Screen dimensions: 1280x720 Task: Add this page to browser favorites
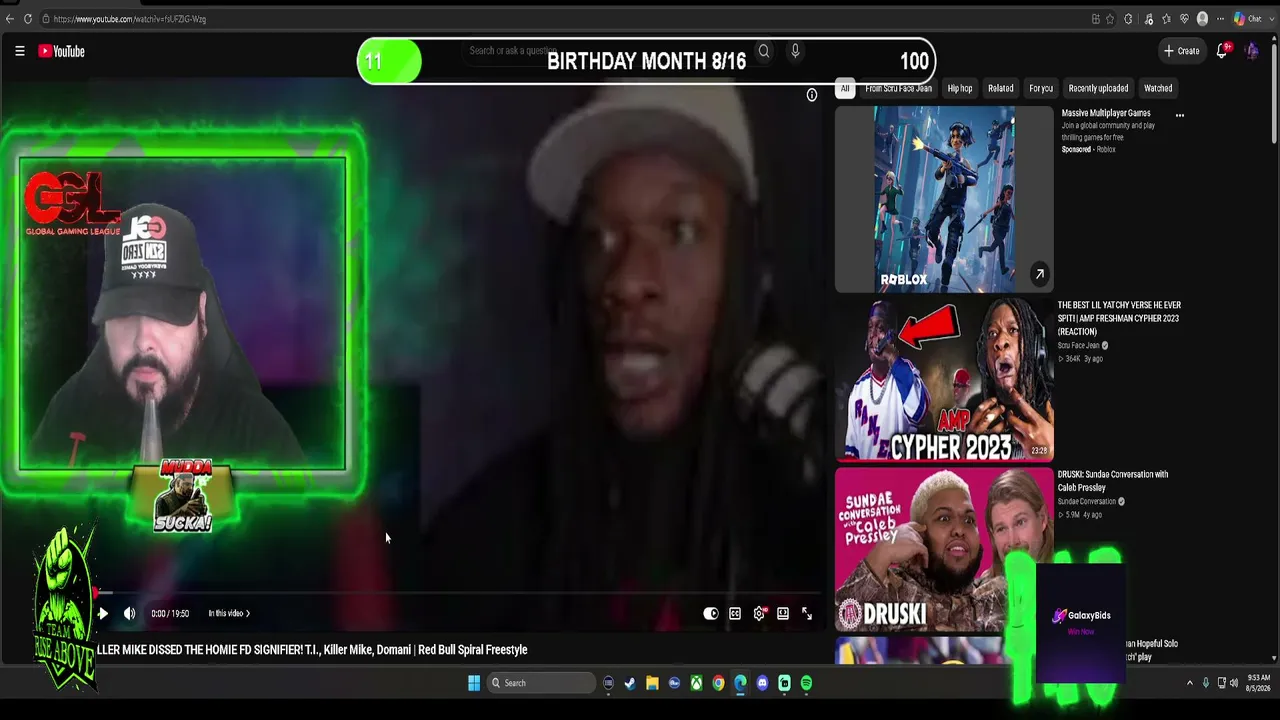tap(1110, 19)
